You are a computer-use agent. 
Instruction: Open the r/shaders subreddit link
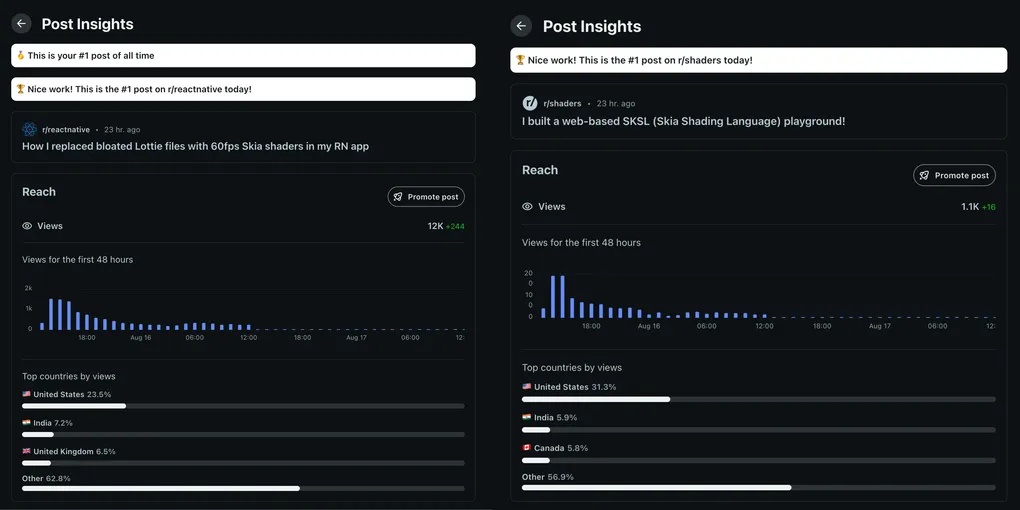click(x=562, y=103)
